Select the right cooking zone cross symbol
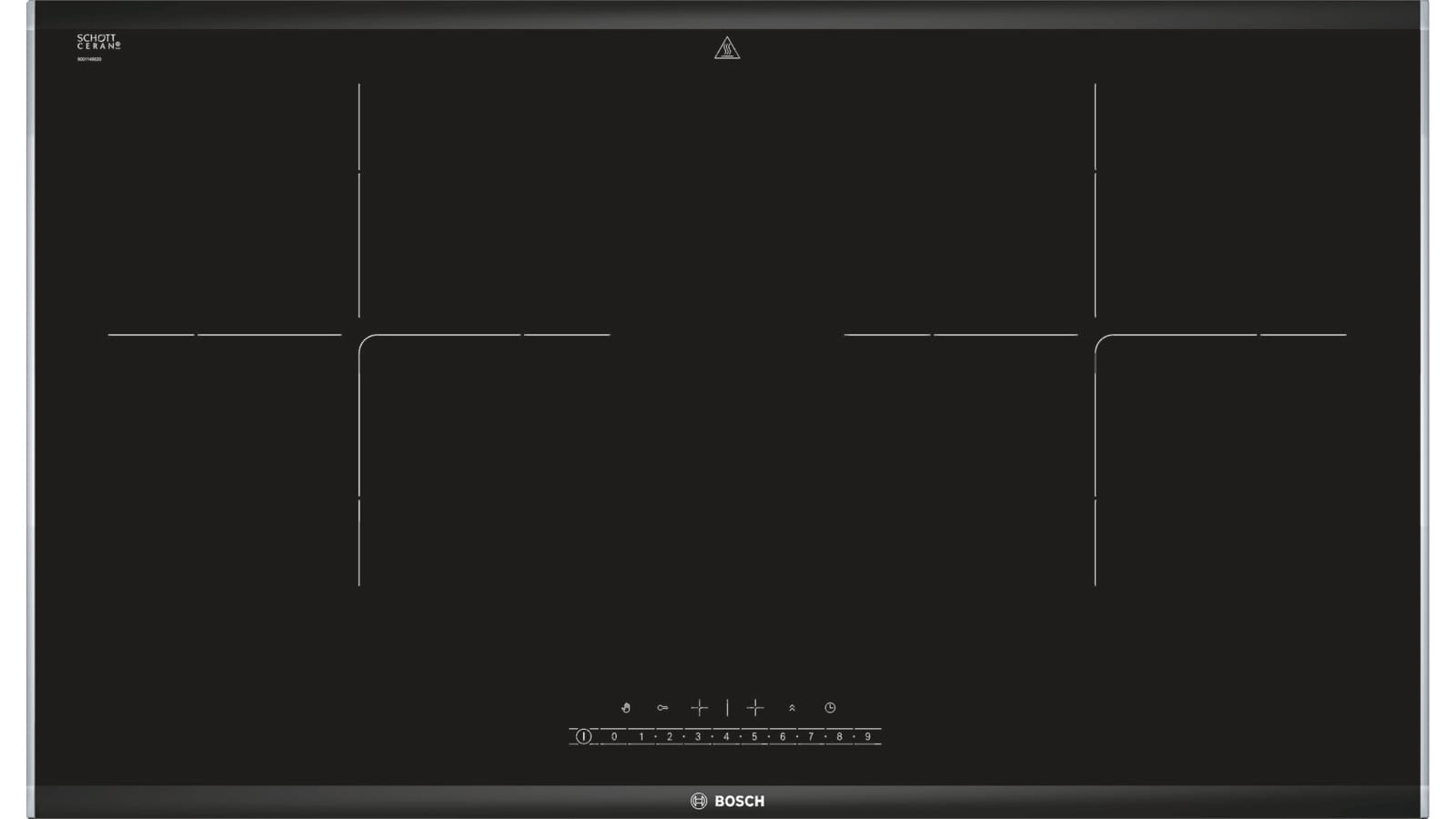This screenshot has width=1456, height=819. click(755, 707)
